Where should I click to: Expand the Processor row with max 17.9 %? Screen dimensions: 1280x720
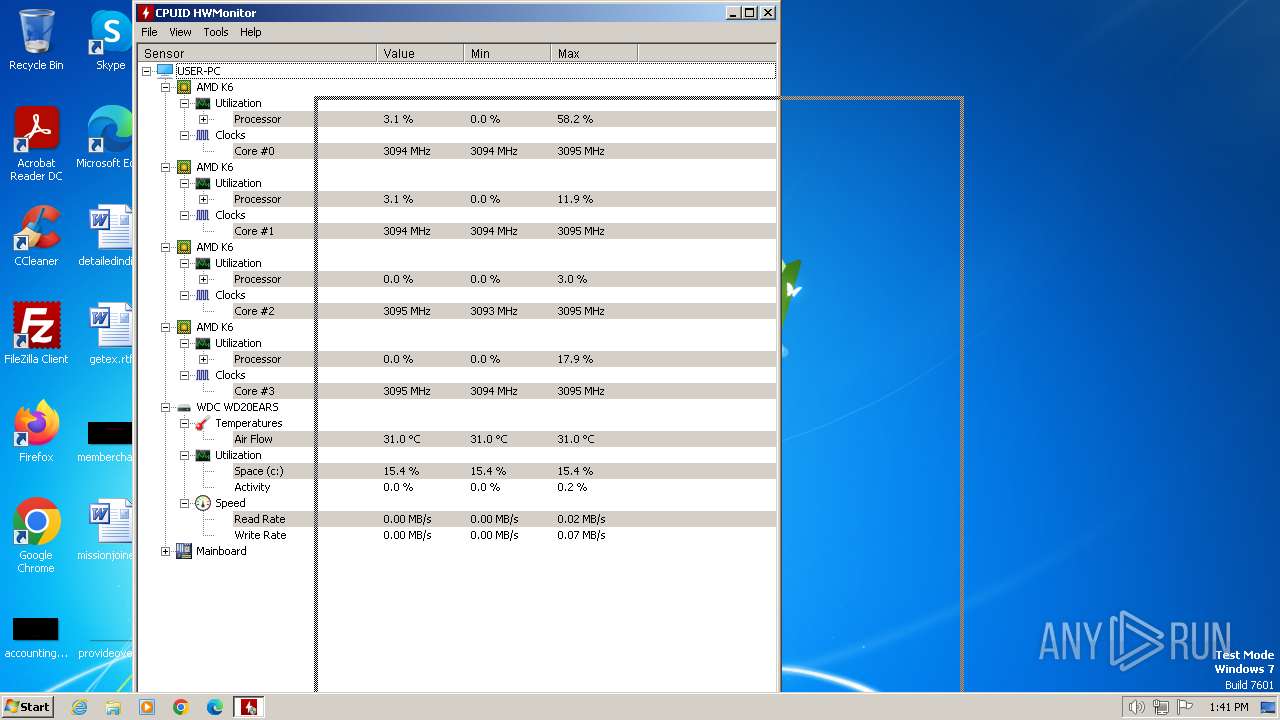tap(203, 359)
